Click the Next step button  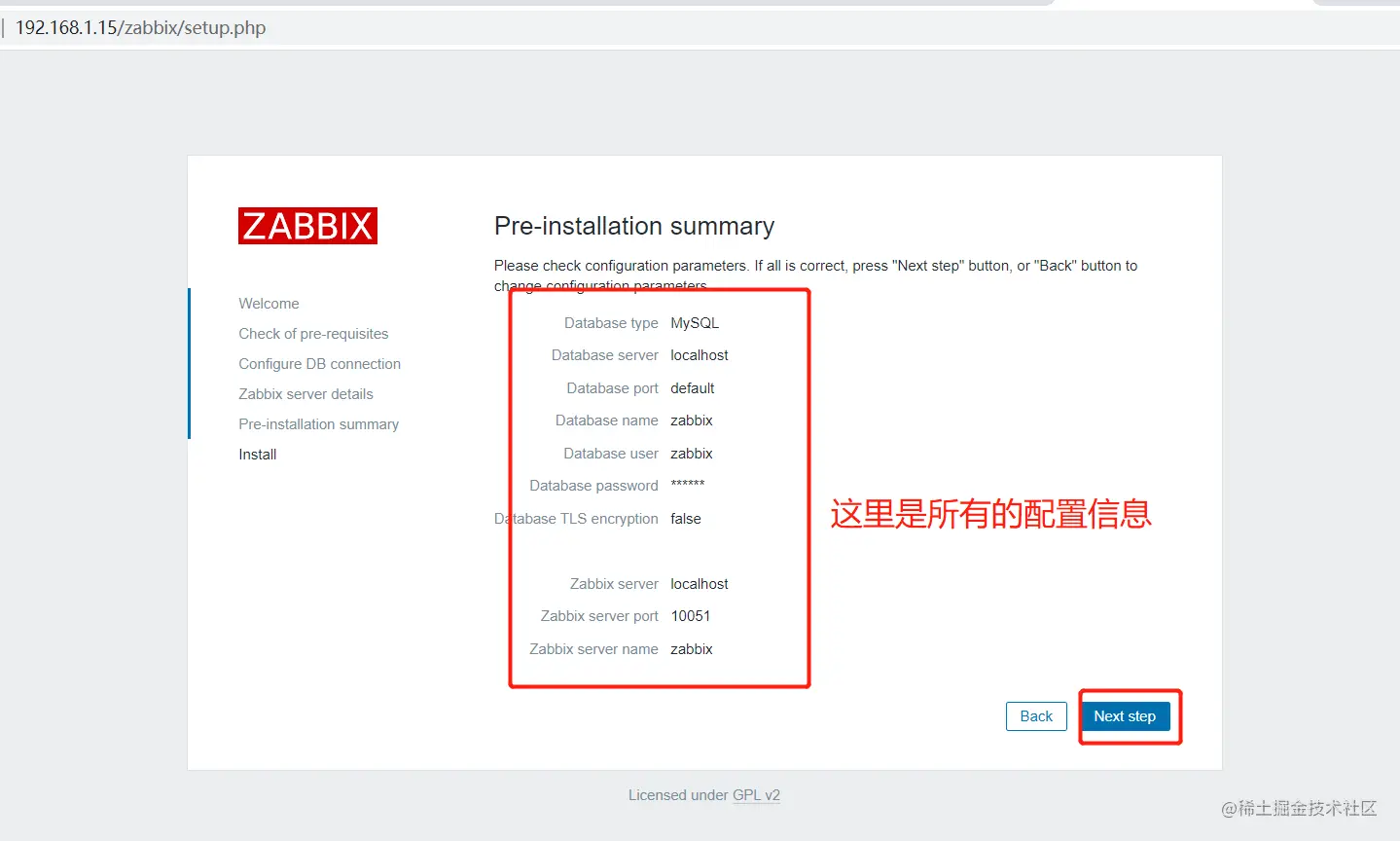click(1124, 716)
